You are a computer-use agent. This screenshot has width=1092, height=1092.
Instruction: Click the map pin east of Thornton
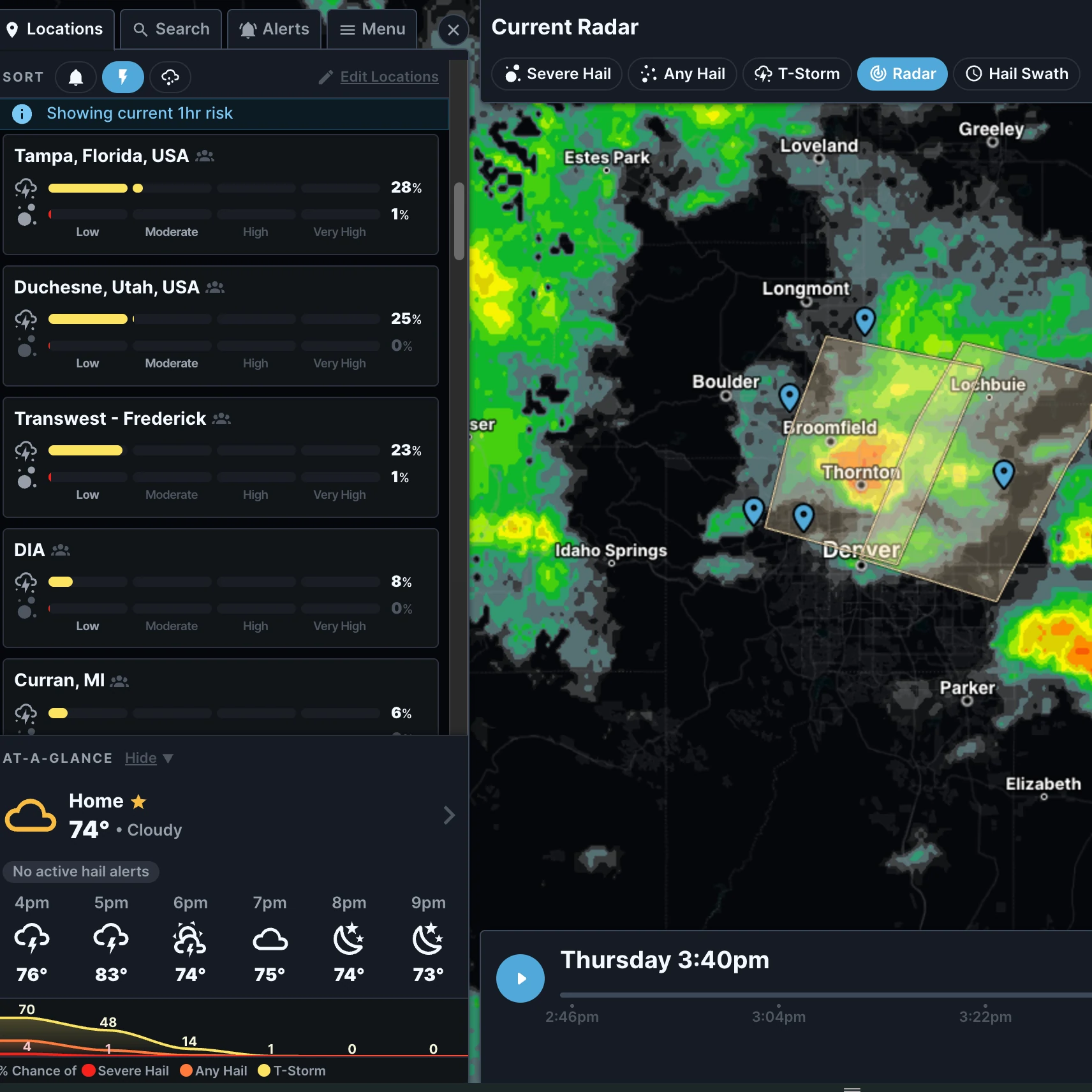[x=1003, y=474]
